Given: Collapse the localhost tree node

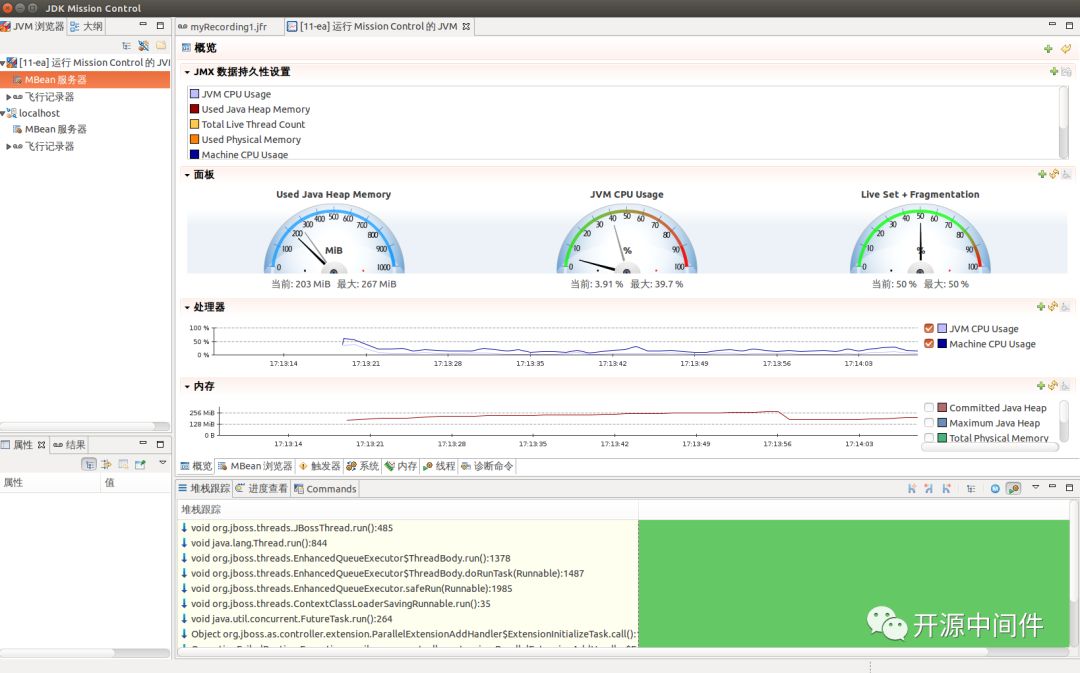Looking at the screenshot, I should pyautogui.click(x=3, y=114).
